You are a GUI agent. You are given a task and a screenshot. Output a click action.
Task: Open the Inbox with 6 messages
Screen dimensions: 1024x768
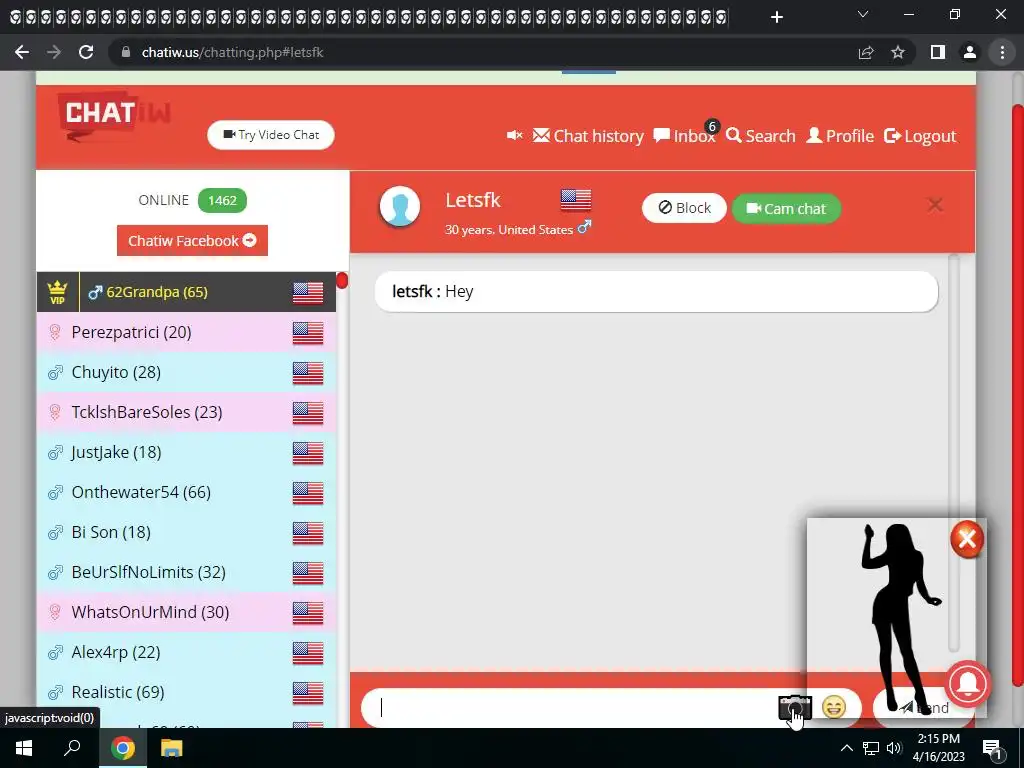click(x=684, y=136)
